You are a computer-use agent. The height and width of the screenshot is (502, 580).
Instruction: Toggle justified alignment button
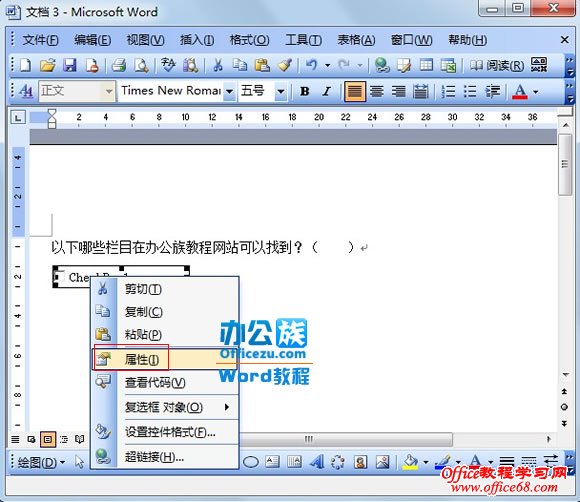355,91
